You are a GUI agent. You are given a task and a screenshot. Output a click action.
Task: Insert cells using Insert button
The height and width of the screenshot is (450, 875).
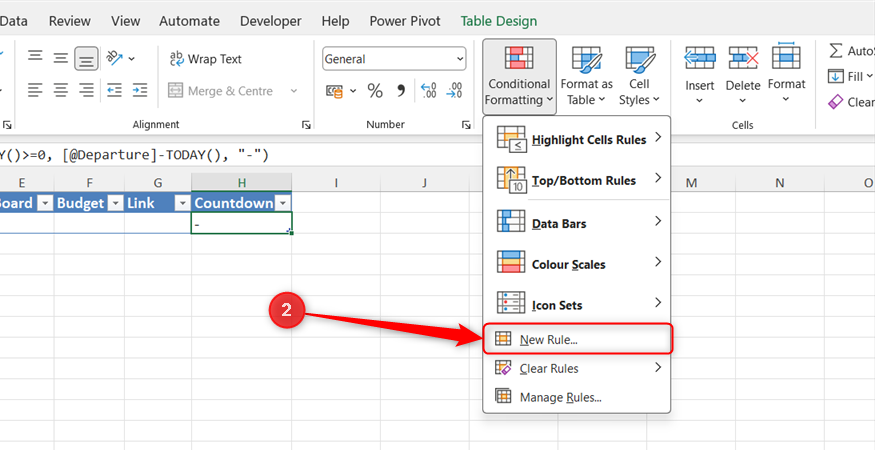click(x=699, y=76)
